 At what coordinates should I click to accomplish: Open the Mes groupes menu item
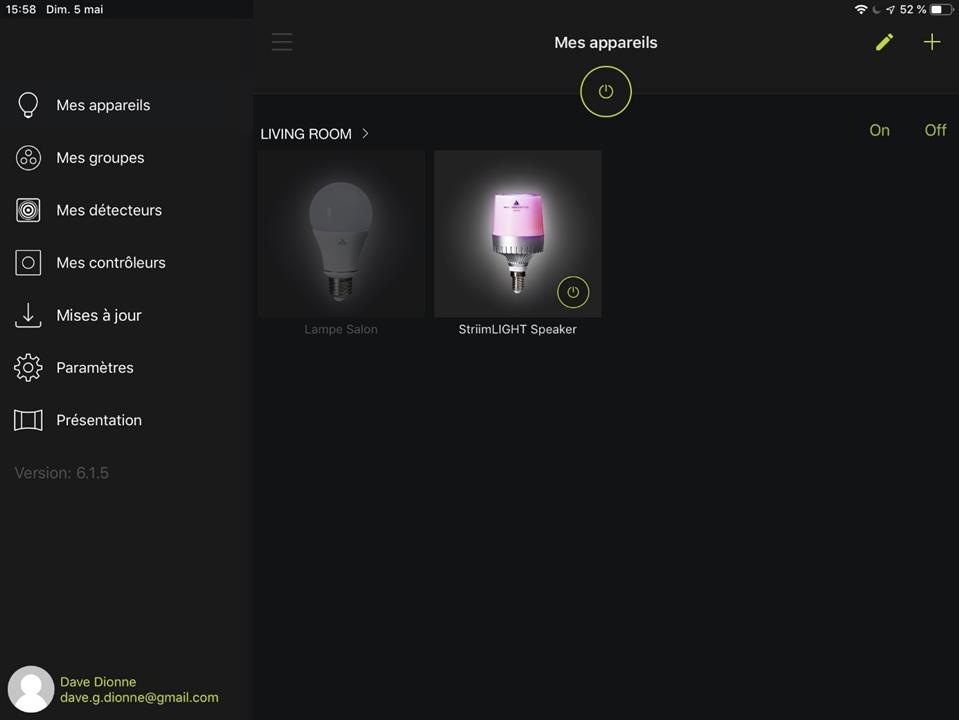pos(100,158)
